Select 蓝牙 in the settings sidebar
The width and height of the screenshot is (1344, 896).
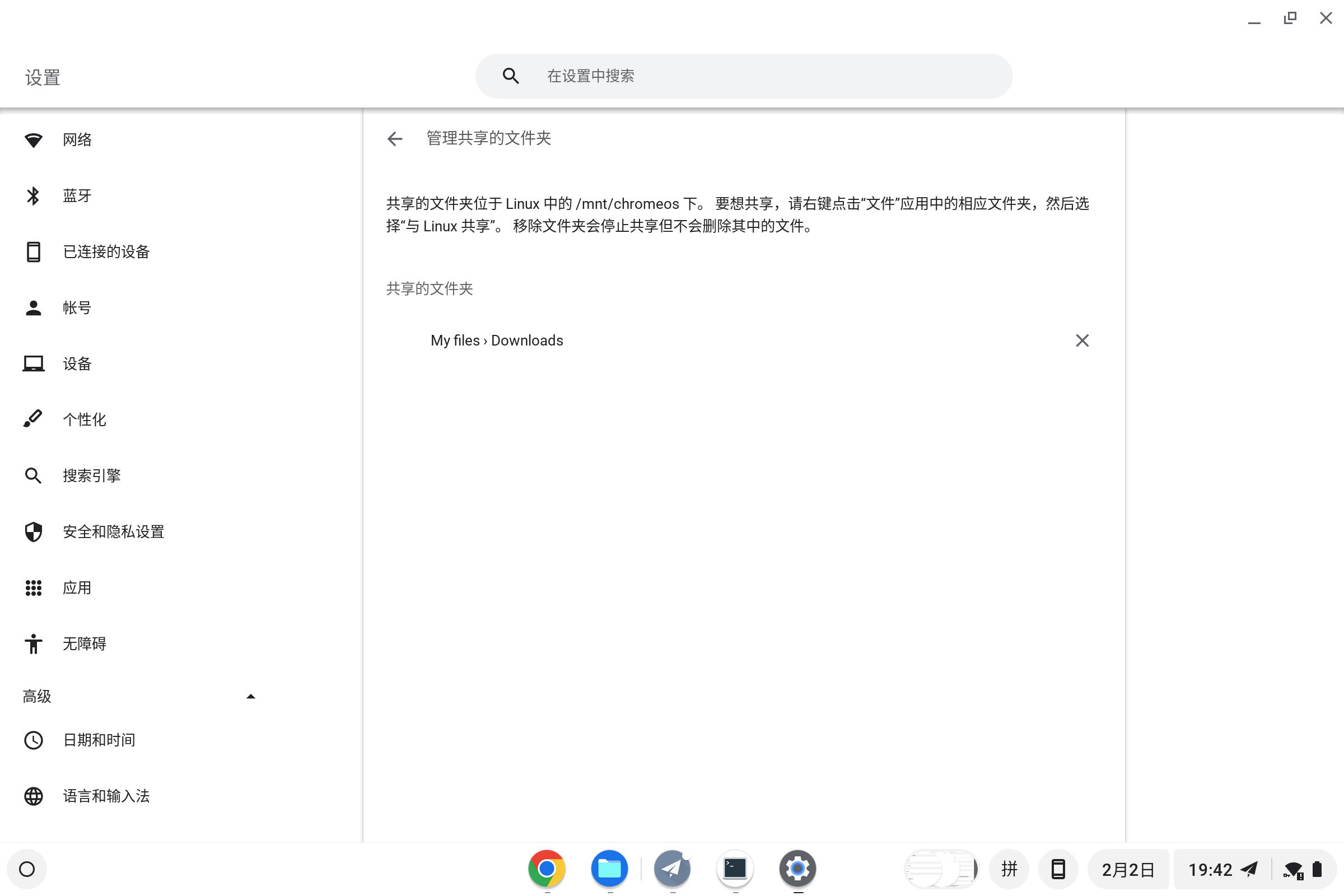(77, 195)
